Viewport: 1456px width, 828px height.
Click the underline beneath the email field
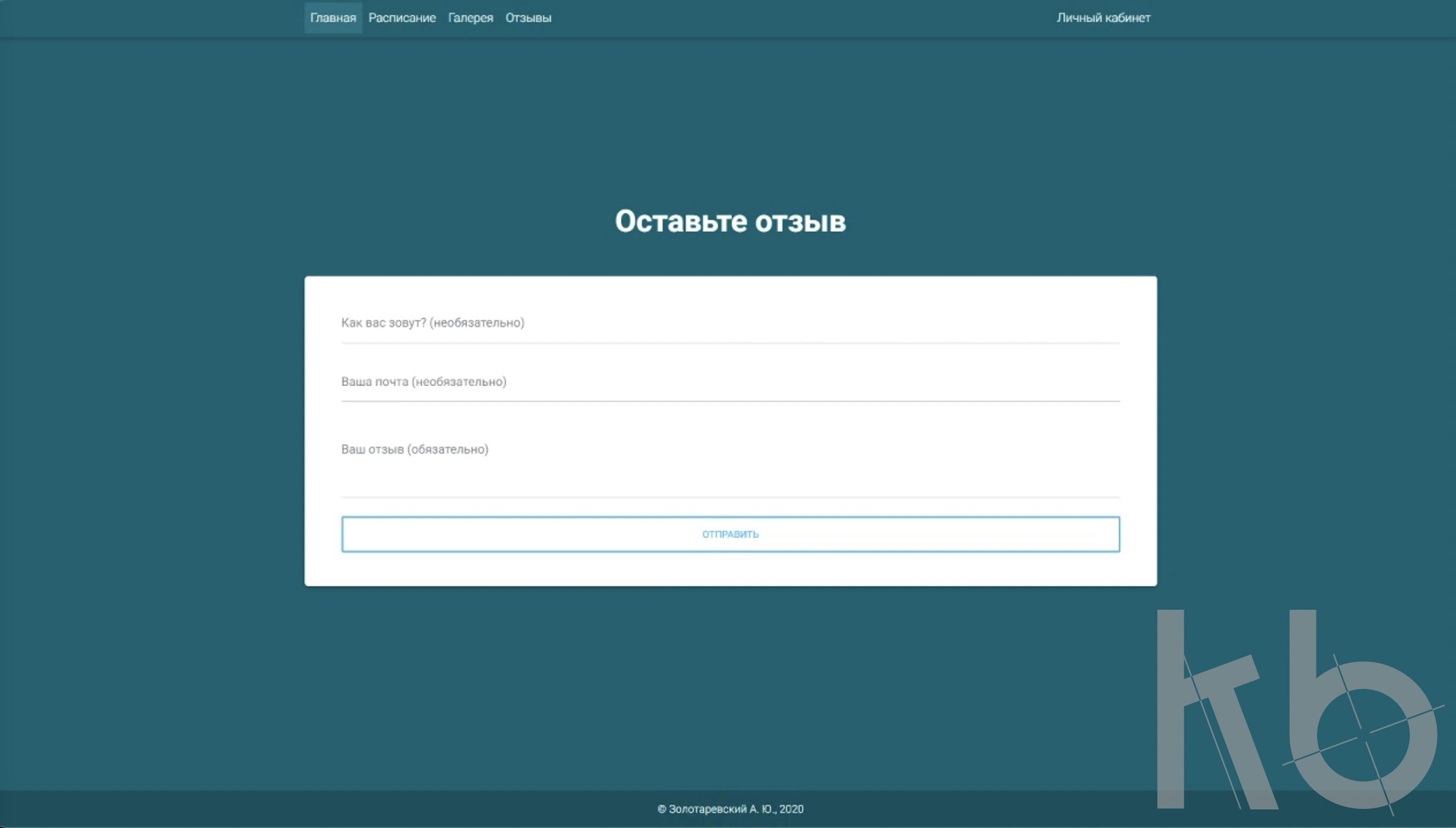point(730,401)
